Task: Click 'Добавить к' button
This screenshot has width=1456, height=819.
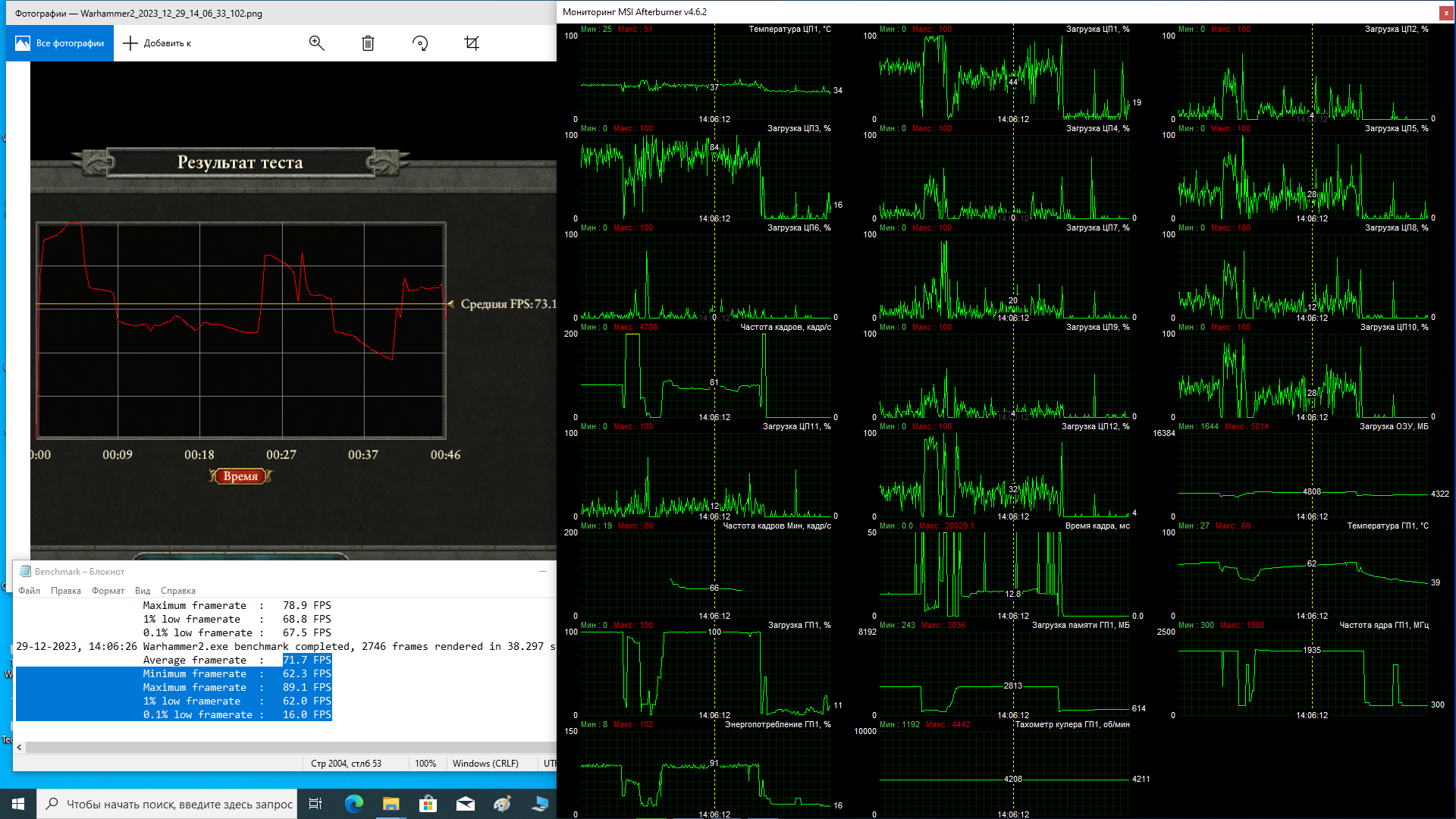Action: [158, 43]
